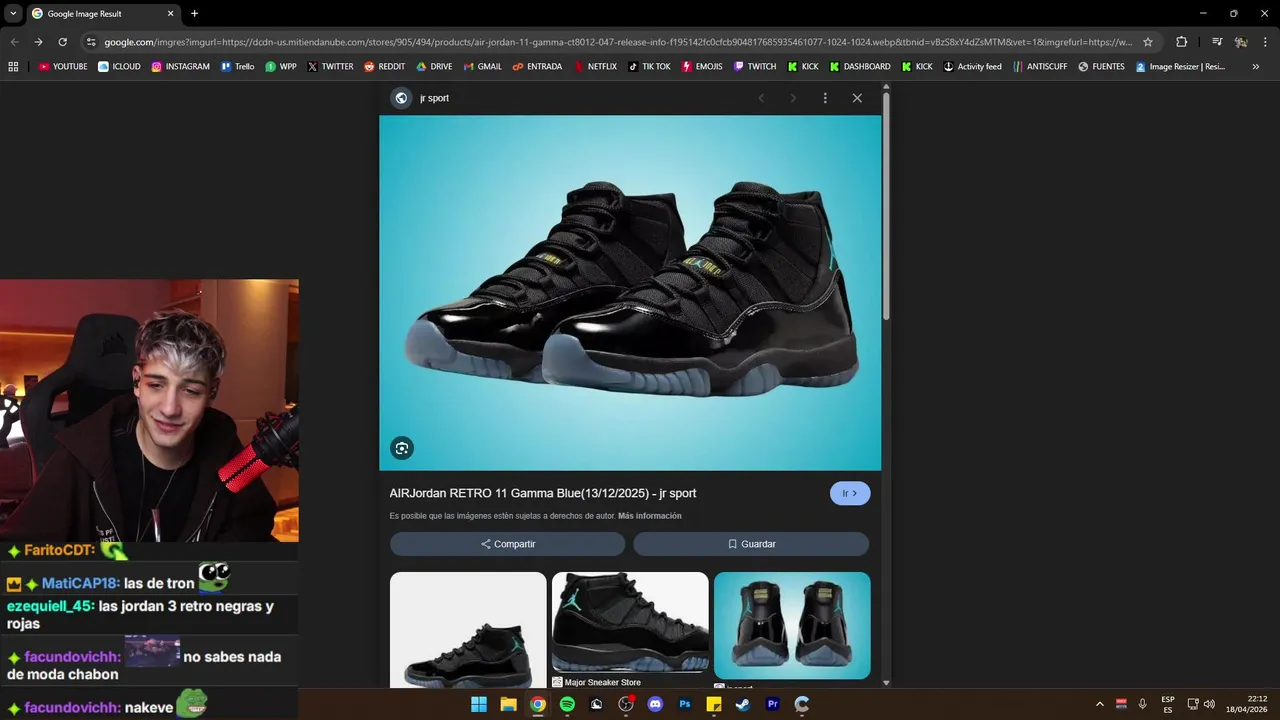This screenshot has width=1280, height=720.
Task: Open the clock and date 22:12
Action: click(1247, 704)
